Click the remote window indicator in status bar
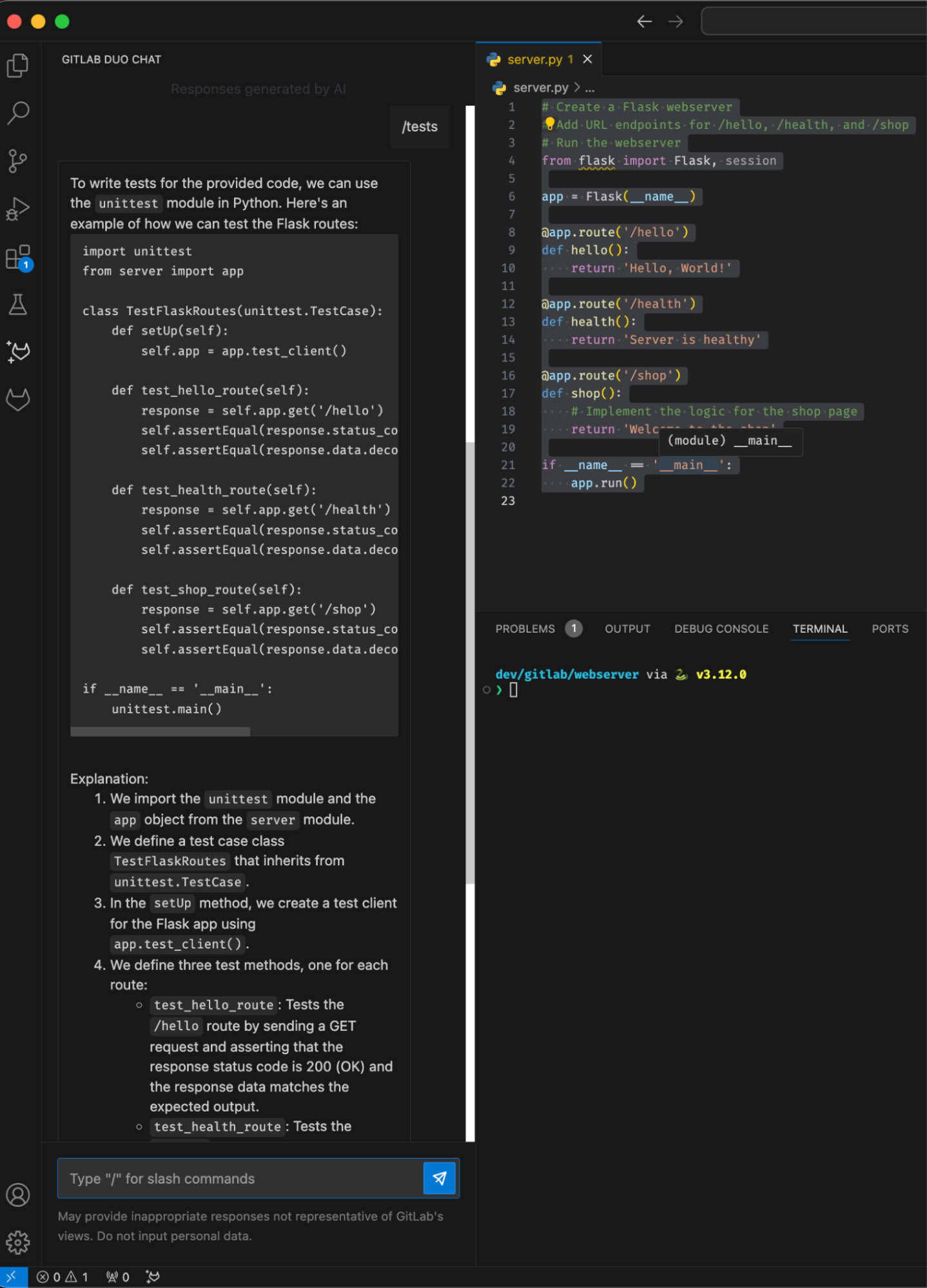This screenshot has height=1288, width=927. pos(13,1276)
